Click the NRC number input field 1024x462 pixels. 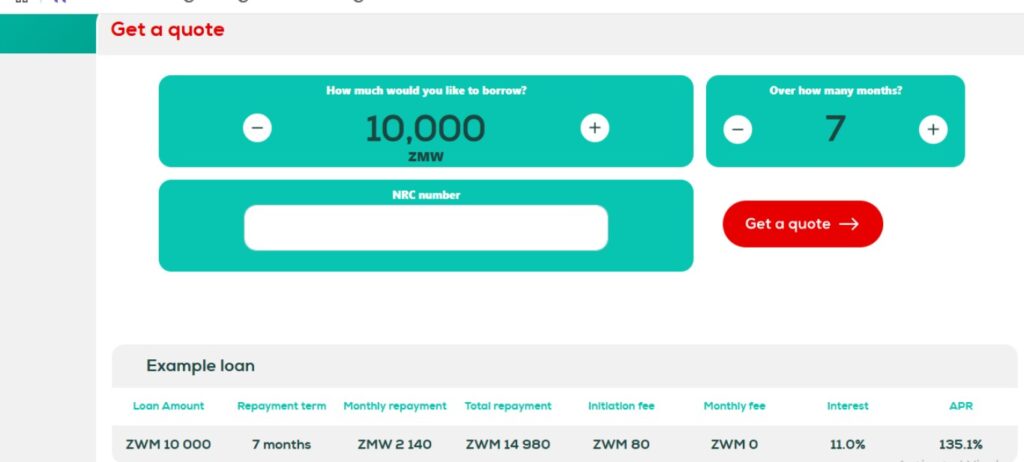pos(426,227)
